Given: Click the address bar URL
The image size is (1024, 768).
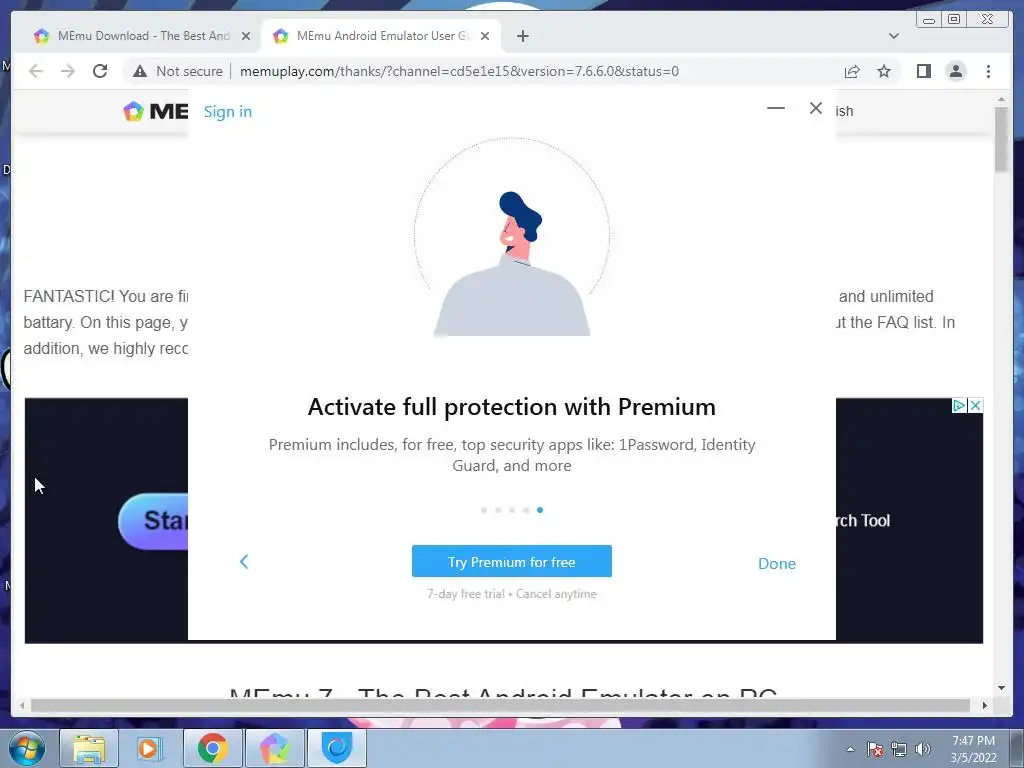Looking at the screenshot, I should 459,71.
